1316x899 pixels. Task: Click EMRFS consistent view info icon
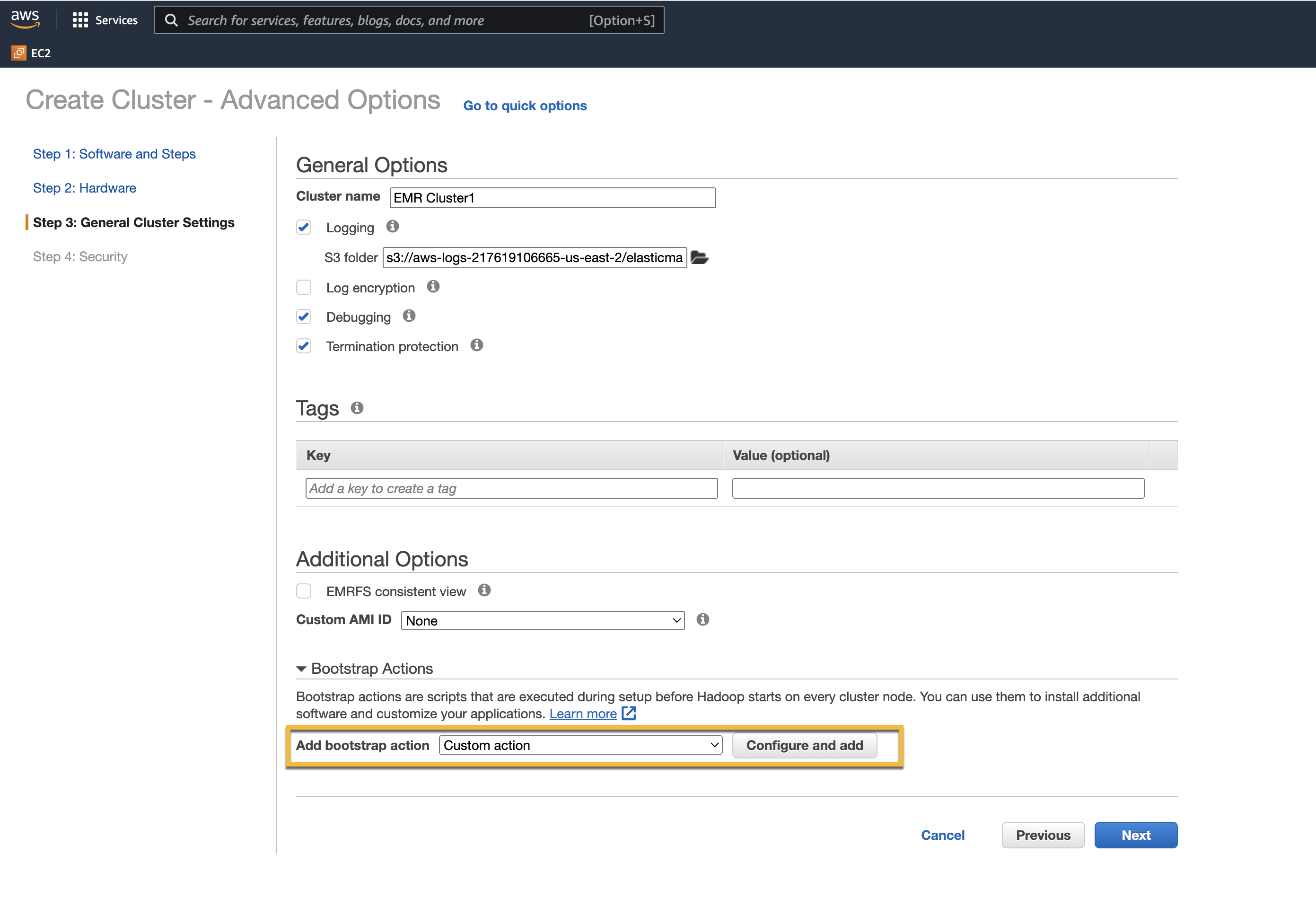[484, 590]
